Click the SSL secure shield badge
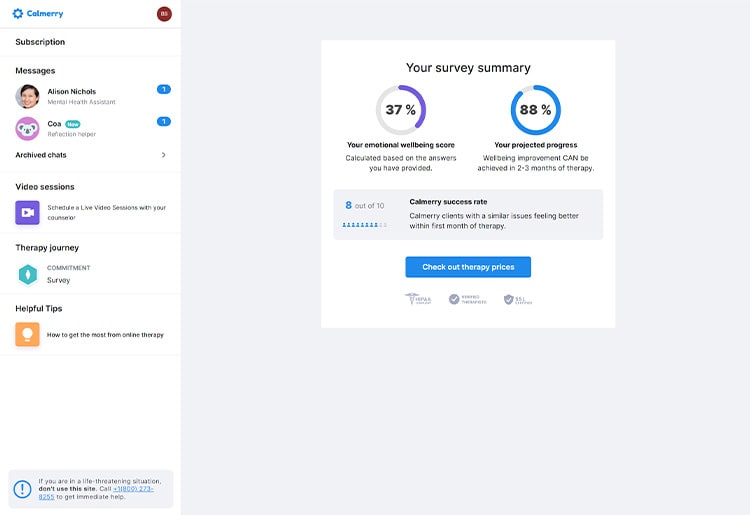The image size is (750, 515). pyautogui.click(x=518, y=299)
